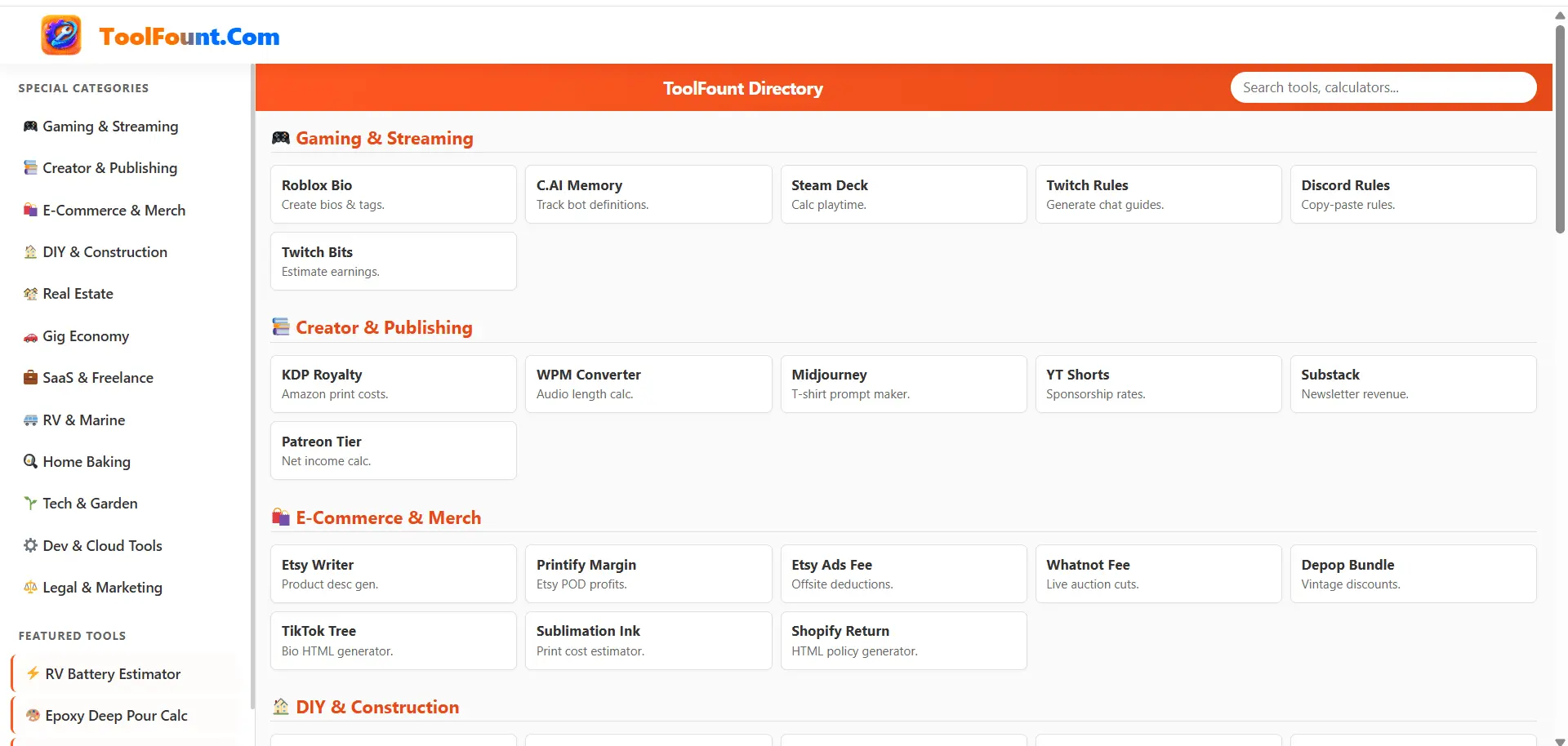Click the palette icon beside Epoxy Deep Pour Calc
Viewport: 1568px width, 746px height.
[33, 716]
